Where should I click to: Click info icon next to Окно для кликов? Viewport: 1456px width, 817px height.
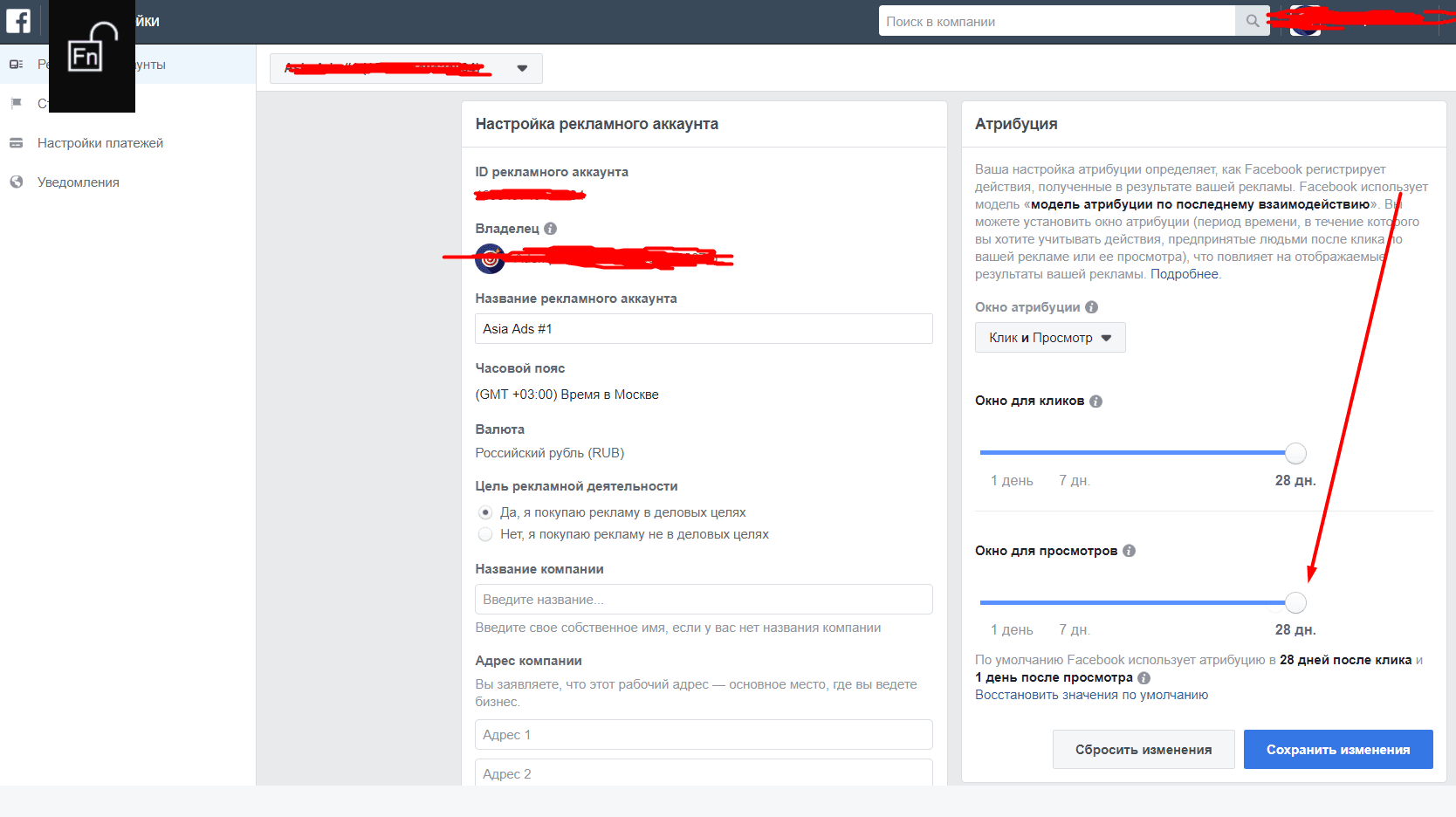click(1095, 402)
